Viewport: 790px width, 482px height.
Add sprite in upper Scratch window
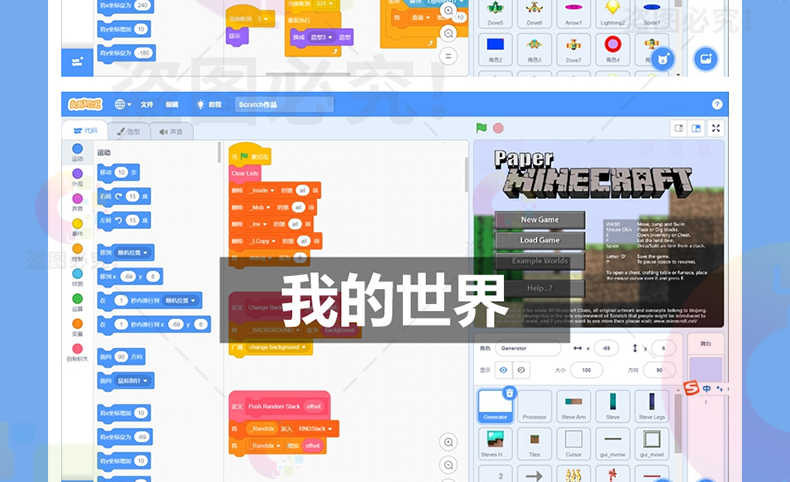(x=664, y=59)
